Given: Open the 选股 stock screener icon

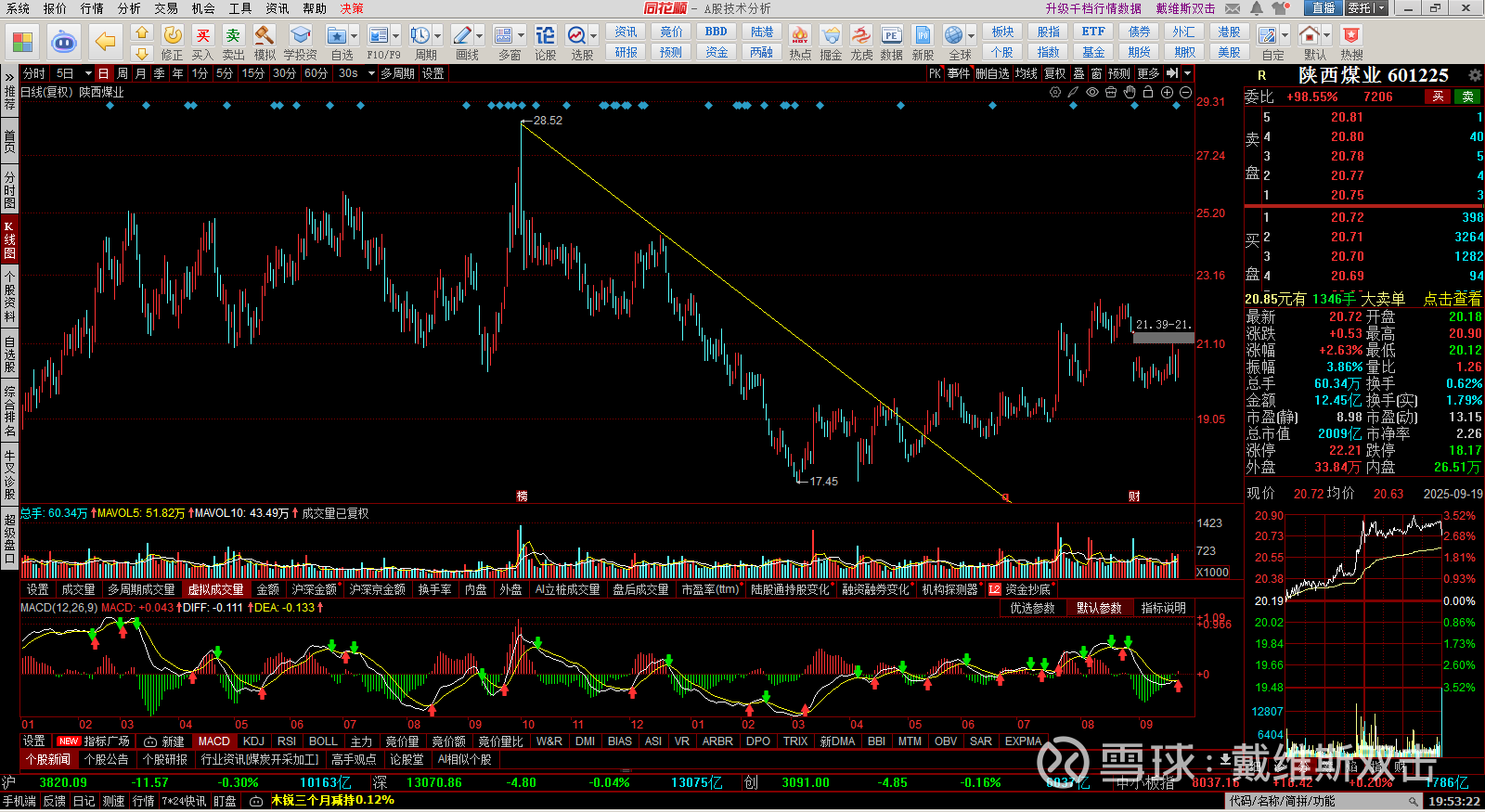Looking at the screenshot, I should point(576,35).
